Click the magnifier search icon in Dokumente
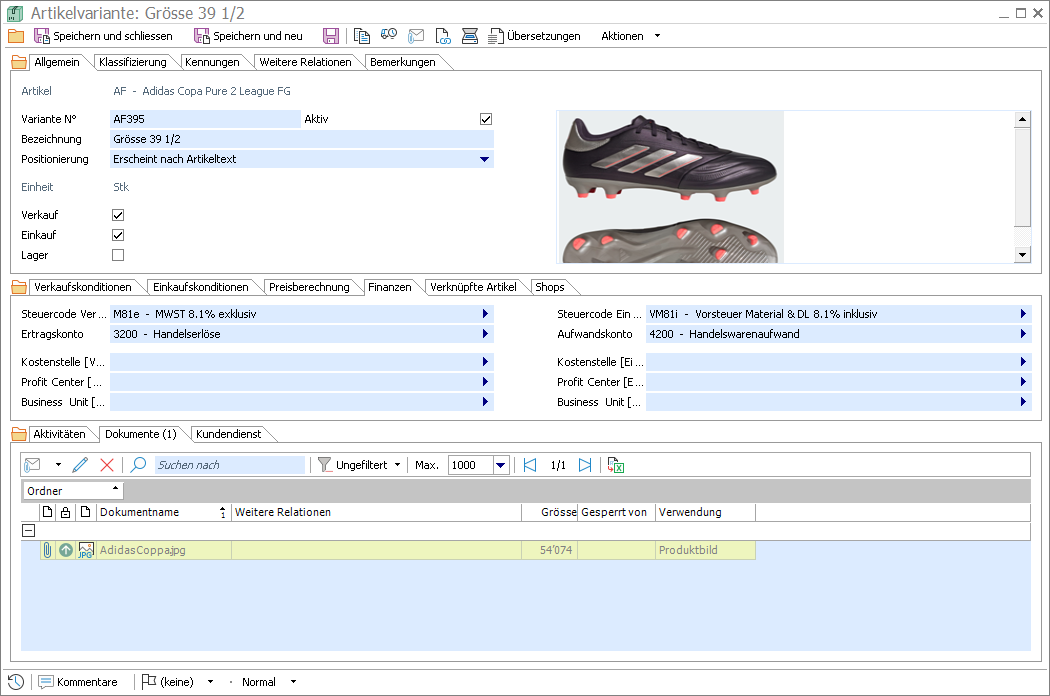Image resolution: width=1050 pixels, height=696 pixels. click(x=139, y=465)
